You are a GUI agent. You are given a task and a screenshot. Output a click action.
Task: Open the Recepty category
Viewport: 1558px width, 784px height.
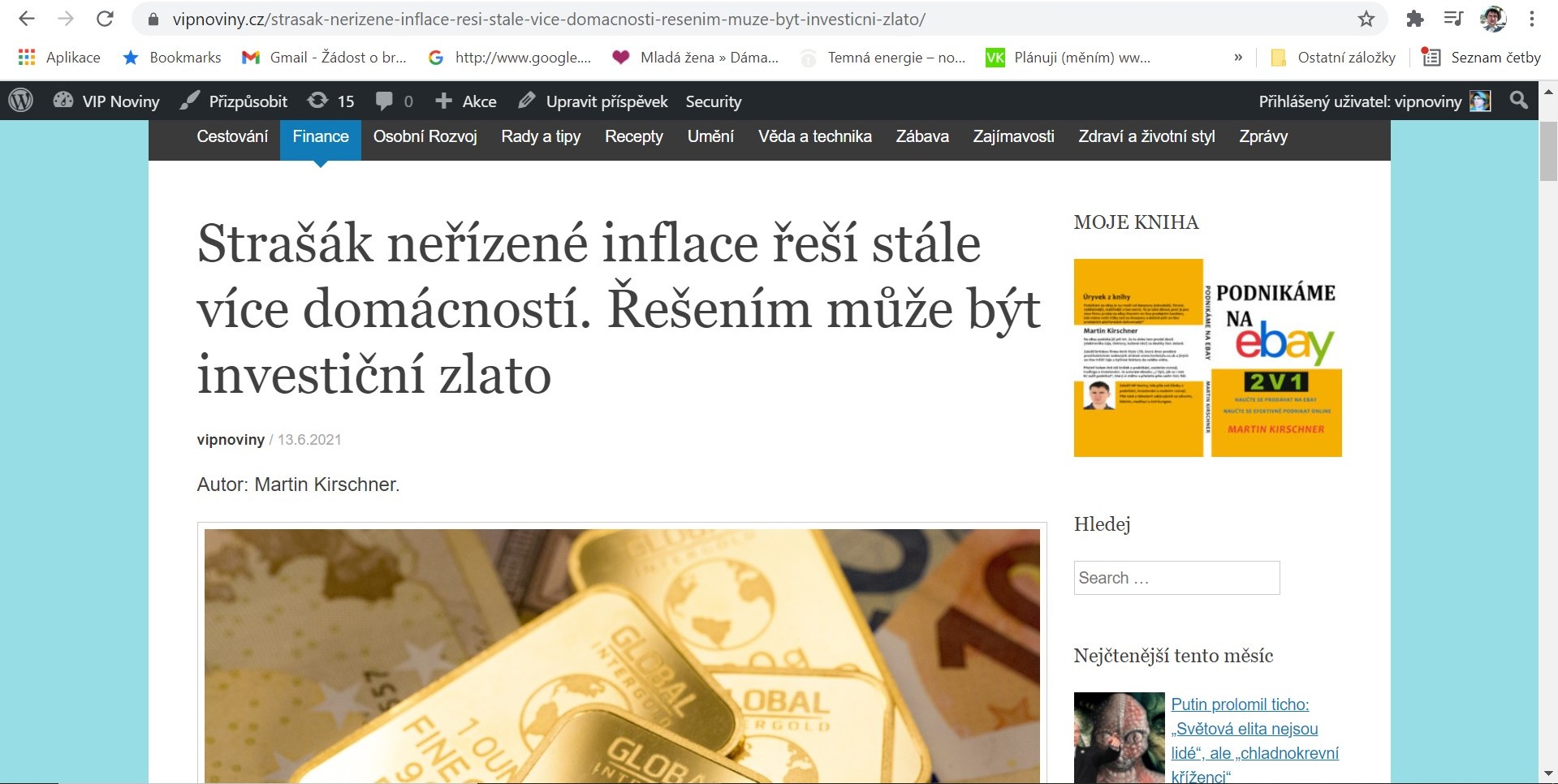634,136
